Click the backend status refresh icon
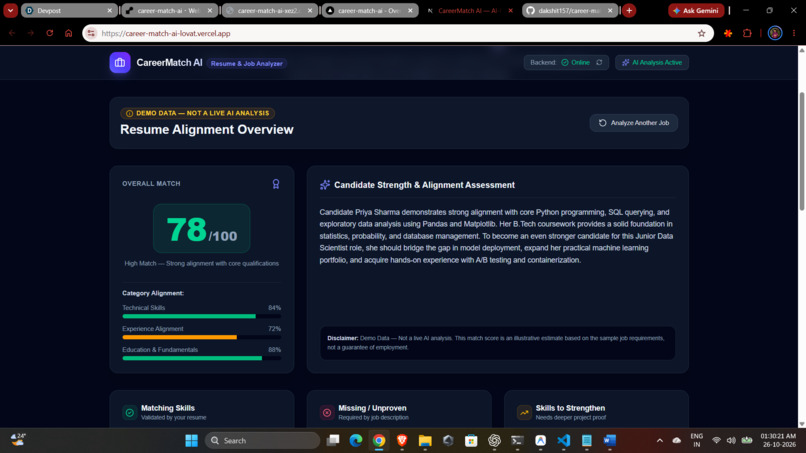This screenshot has height=453, width=806. [599, 62]
